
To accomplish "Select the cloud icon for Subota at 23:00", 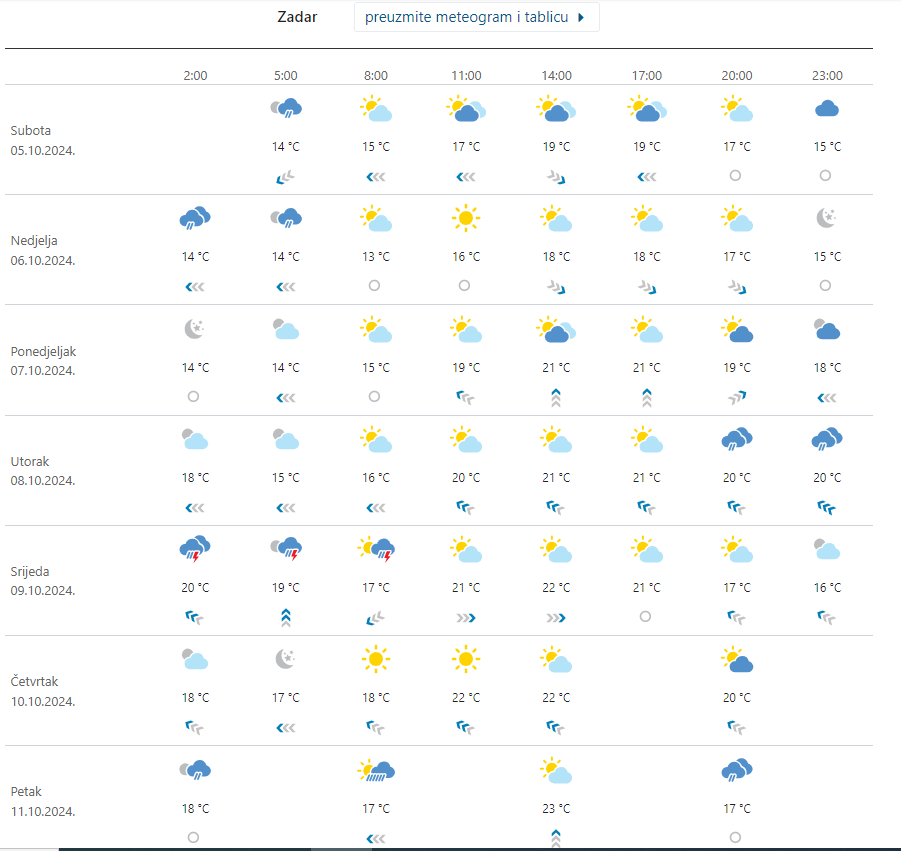I will click(826, 109).
